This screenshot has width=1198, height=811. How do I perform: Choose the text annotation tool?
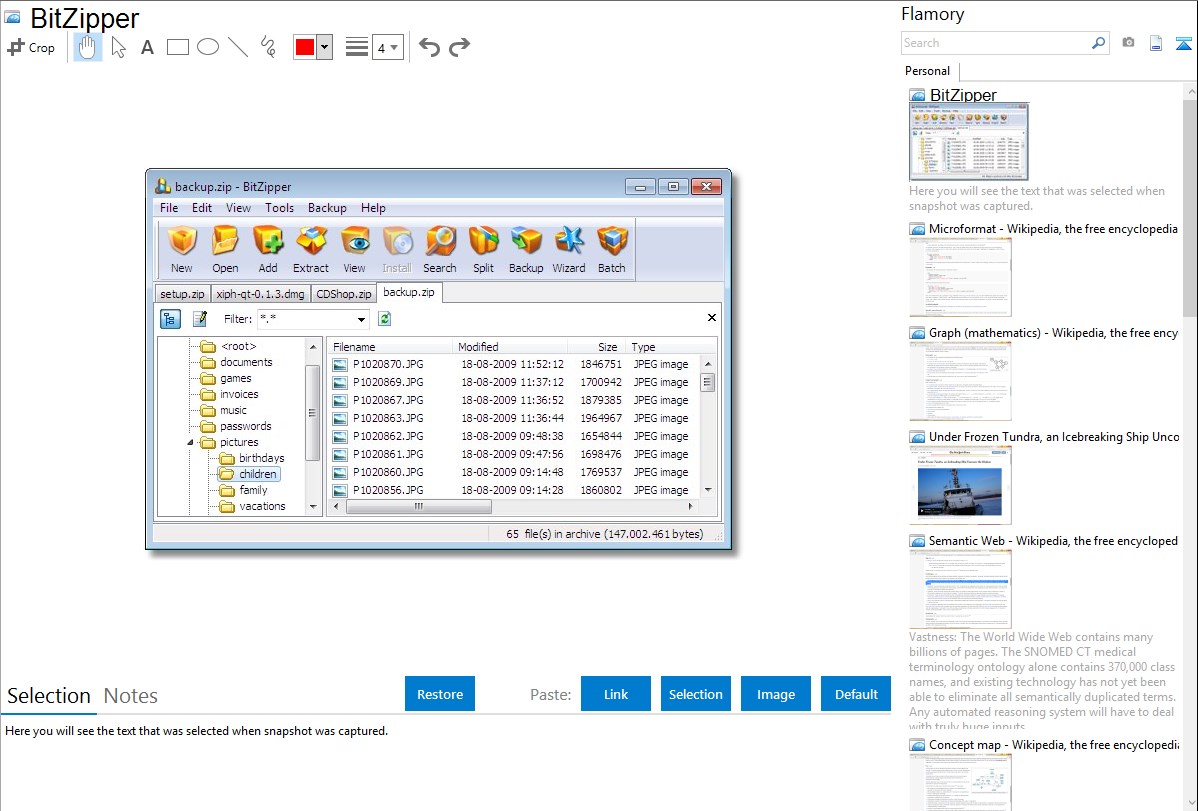click(x=147, y=47)
